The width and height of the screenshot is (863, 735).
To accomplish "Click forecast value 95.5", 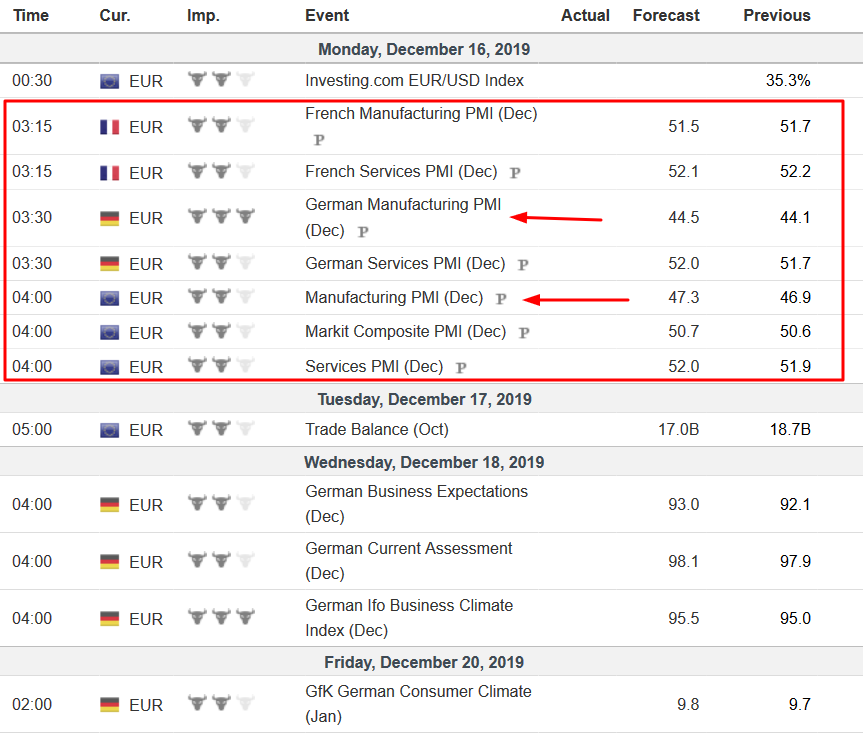I will coord(684,618).
